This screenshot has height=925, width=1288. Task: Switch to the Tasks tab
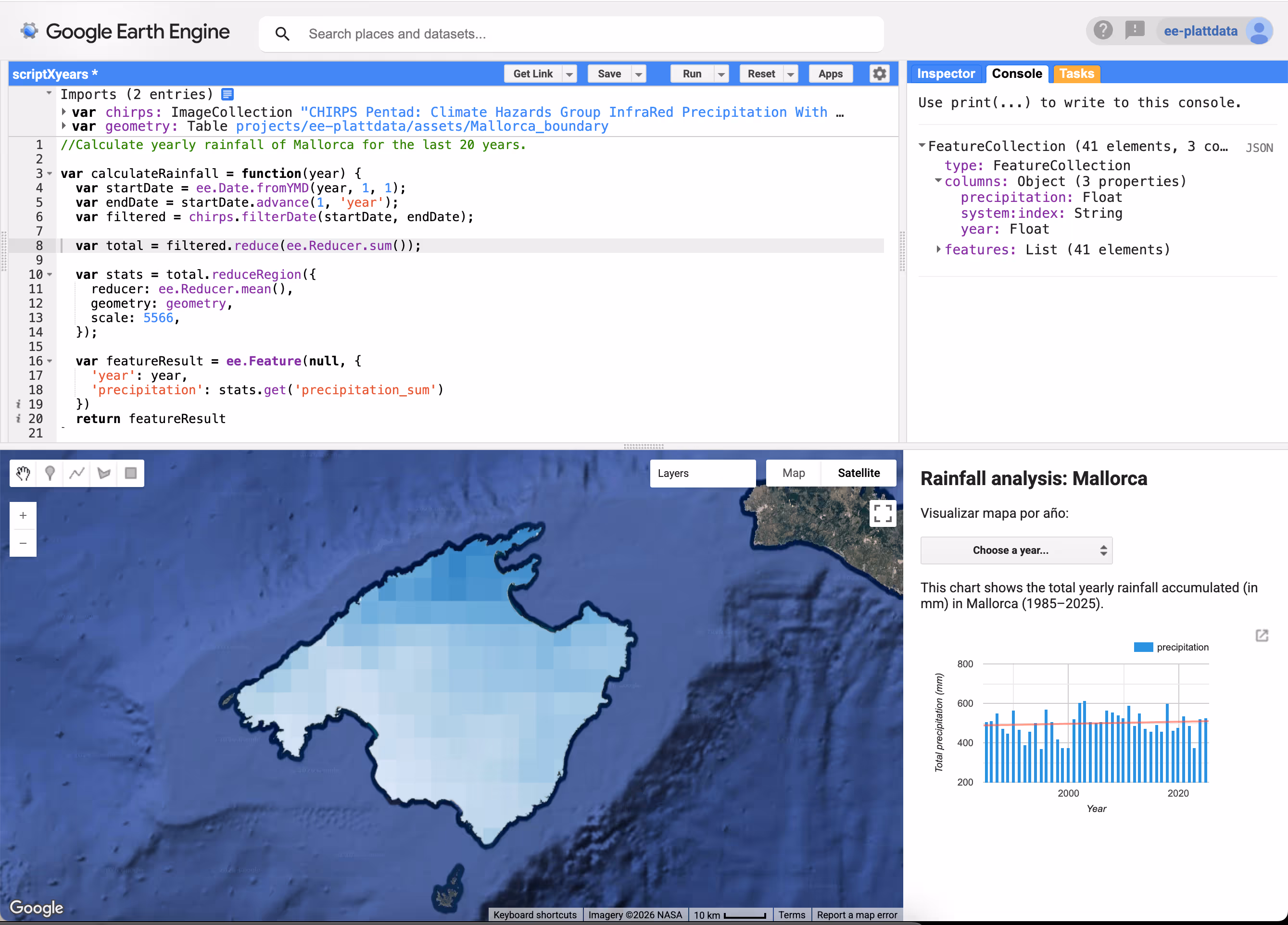click(1076, 74)
